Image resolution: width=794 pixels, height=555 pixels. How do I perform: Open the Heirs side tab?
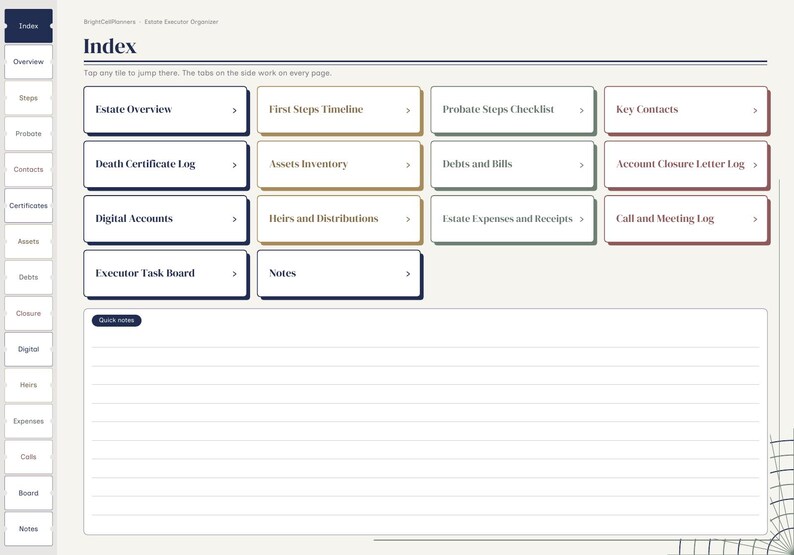(x=28, y=385)
